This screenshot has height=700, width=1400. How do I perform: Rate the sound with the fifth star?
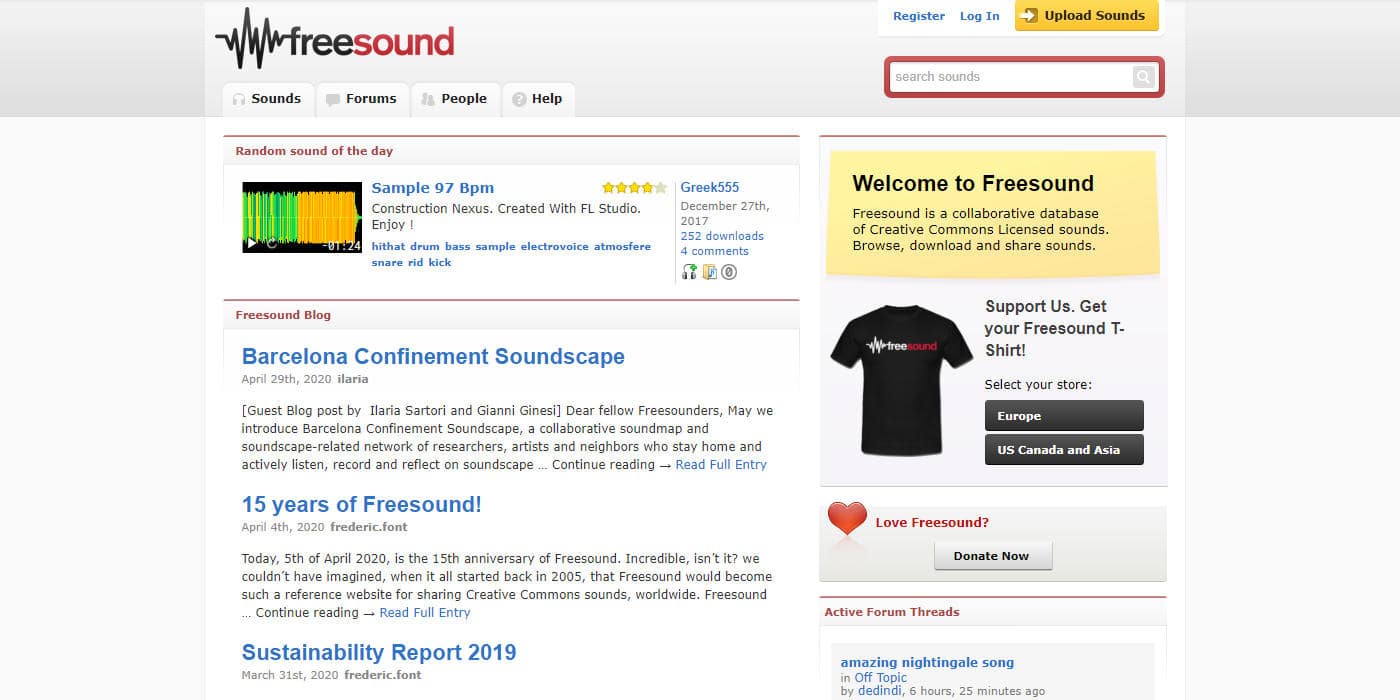tap(660, 187)
